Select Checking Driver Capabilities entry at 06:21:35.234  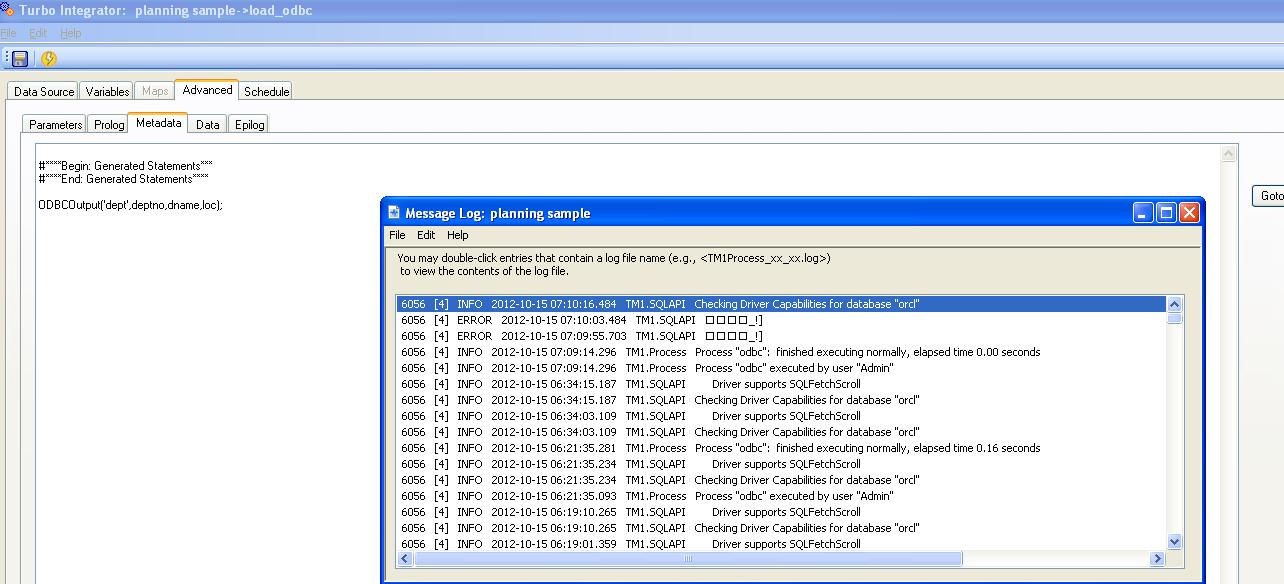pyautogui.click(x=781, y=480)
